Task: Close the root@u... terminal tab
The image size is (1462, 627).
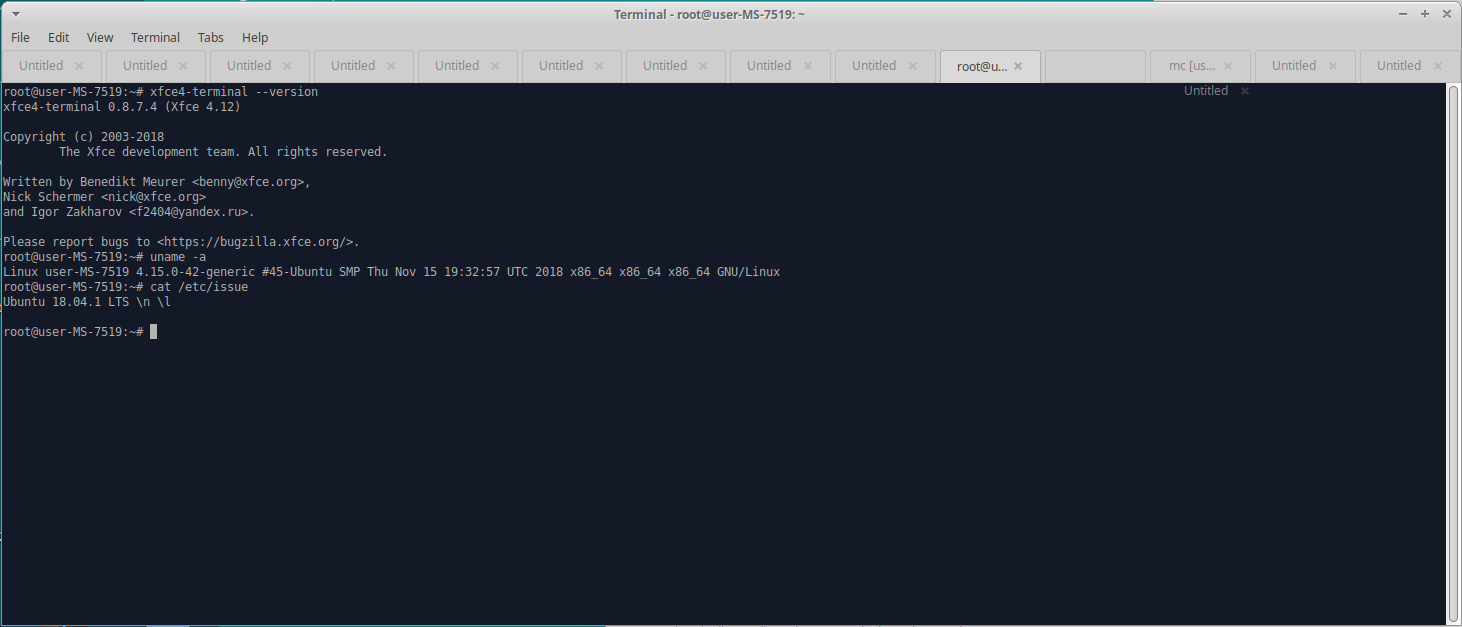Action: point(1018,66)
